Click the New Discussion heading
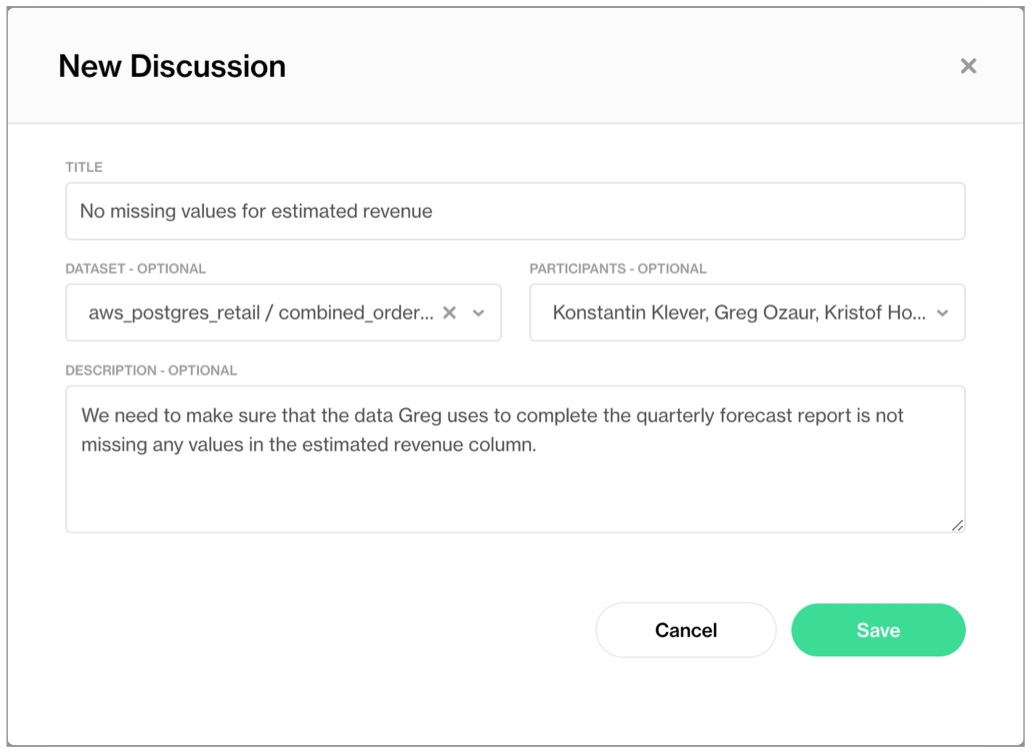Image resolution: width=1034 pixels, height=756 pixels. click(172, 66)
